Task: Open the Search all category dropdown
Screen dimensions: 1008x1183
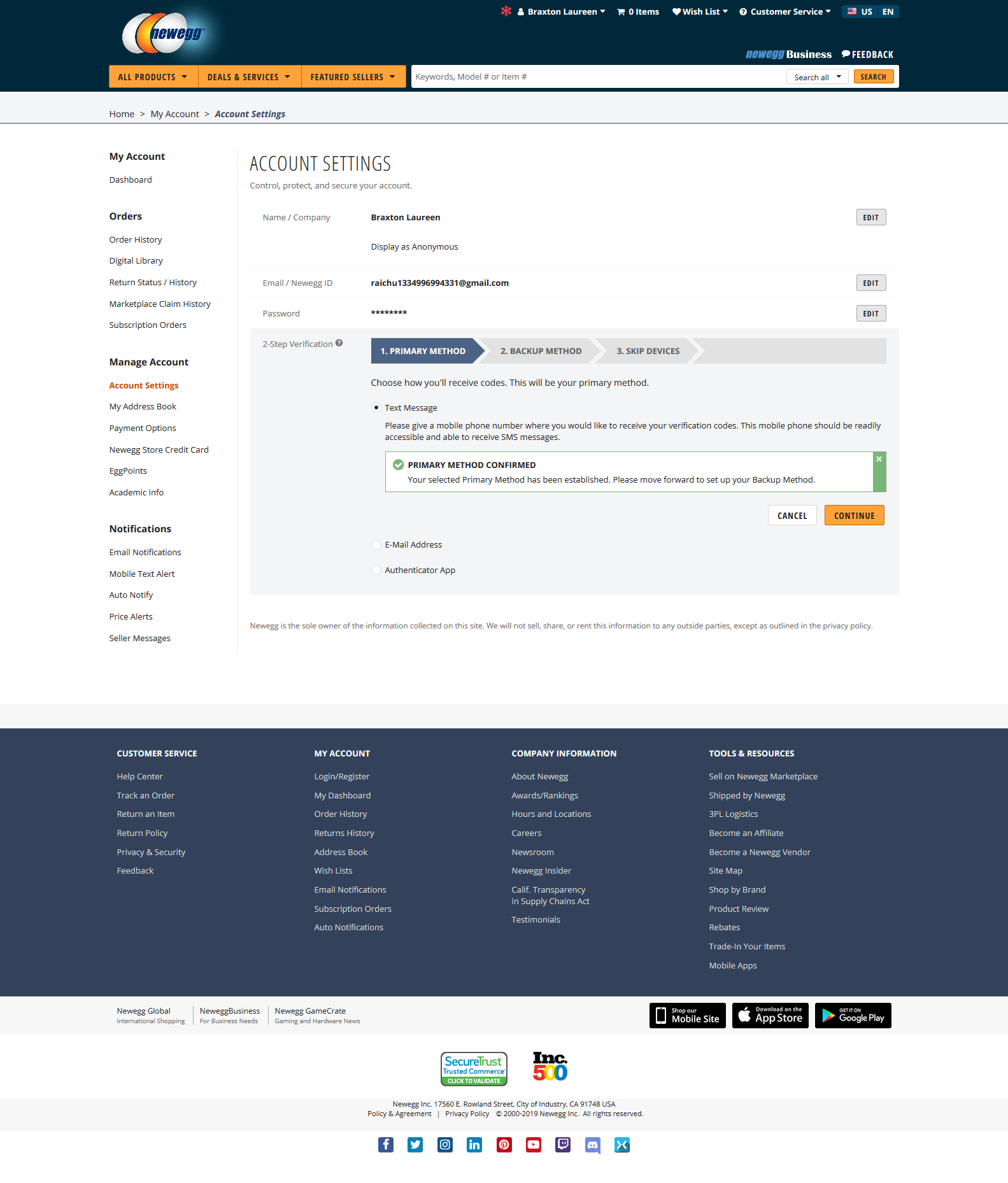Action: pyautogui.click(x=818, y=77)
